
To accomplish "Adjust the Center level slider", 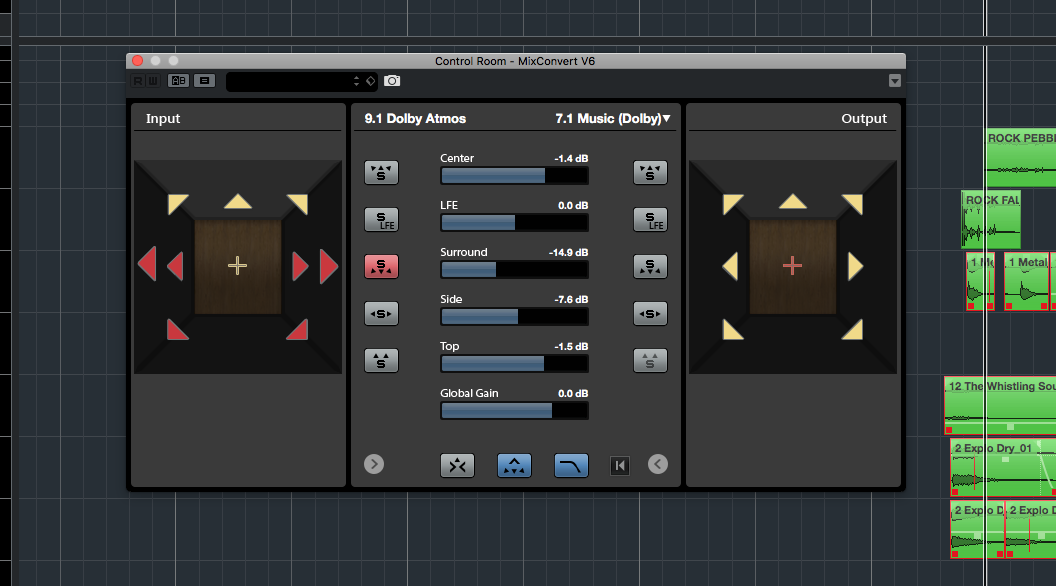I will (515, 176).
